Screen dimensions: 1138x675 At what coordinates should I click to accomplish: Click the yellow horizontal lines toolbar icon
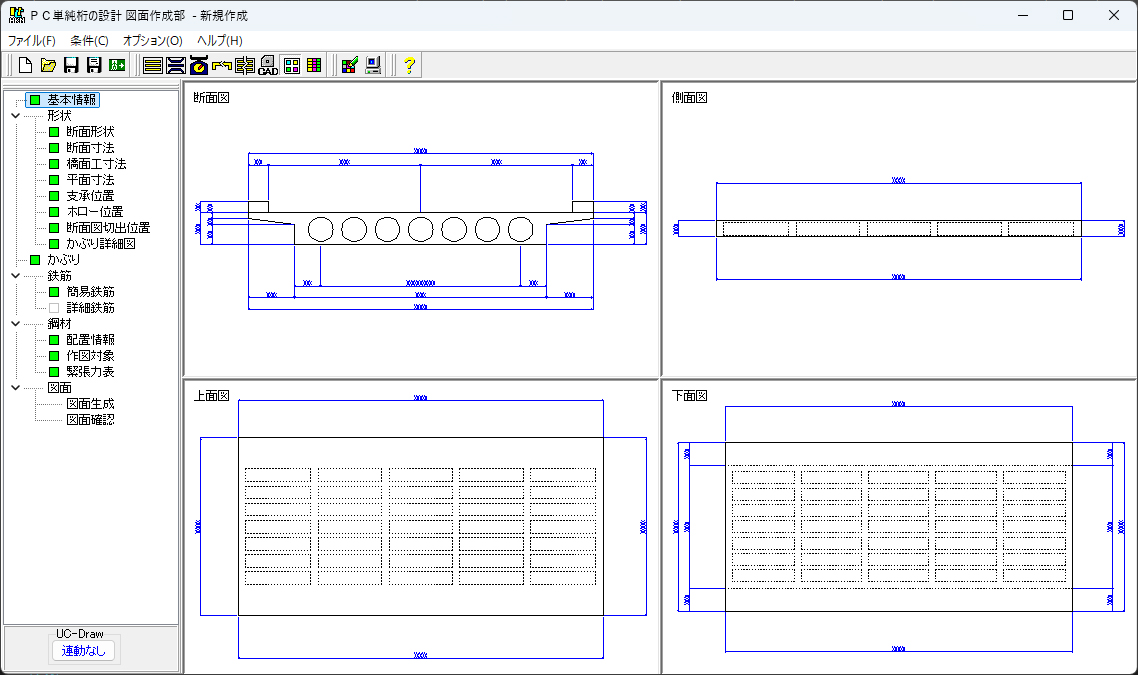pyautogui.click(x=152, y=65)
